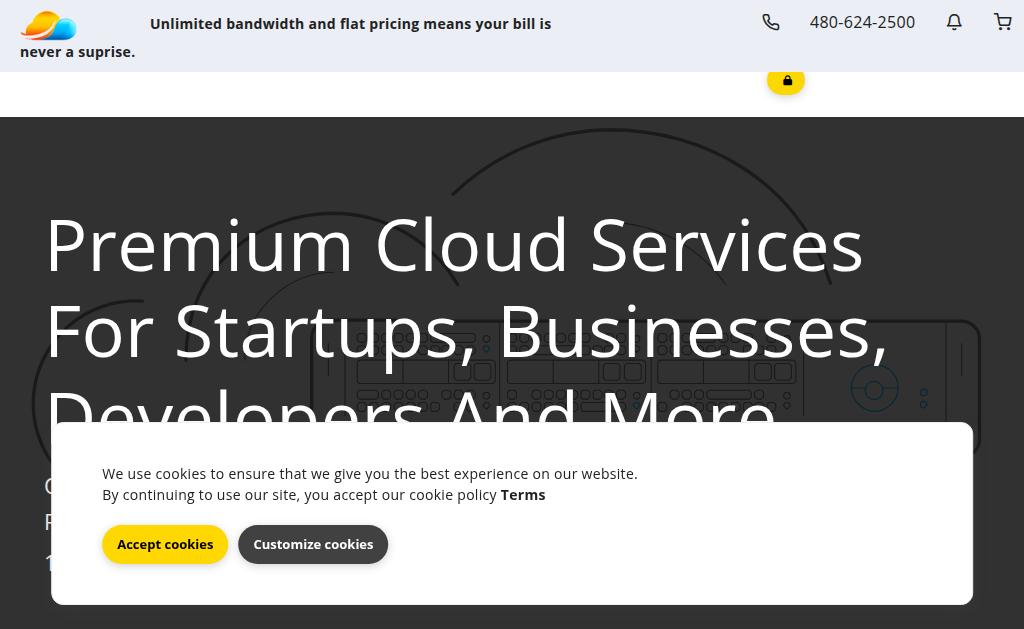Click the 'We use cookies to ensure' text
The image size is (1024, 629).
click(370, 474)
